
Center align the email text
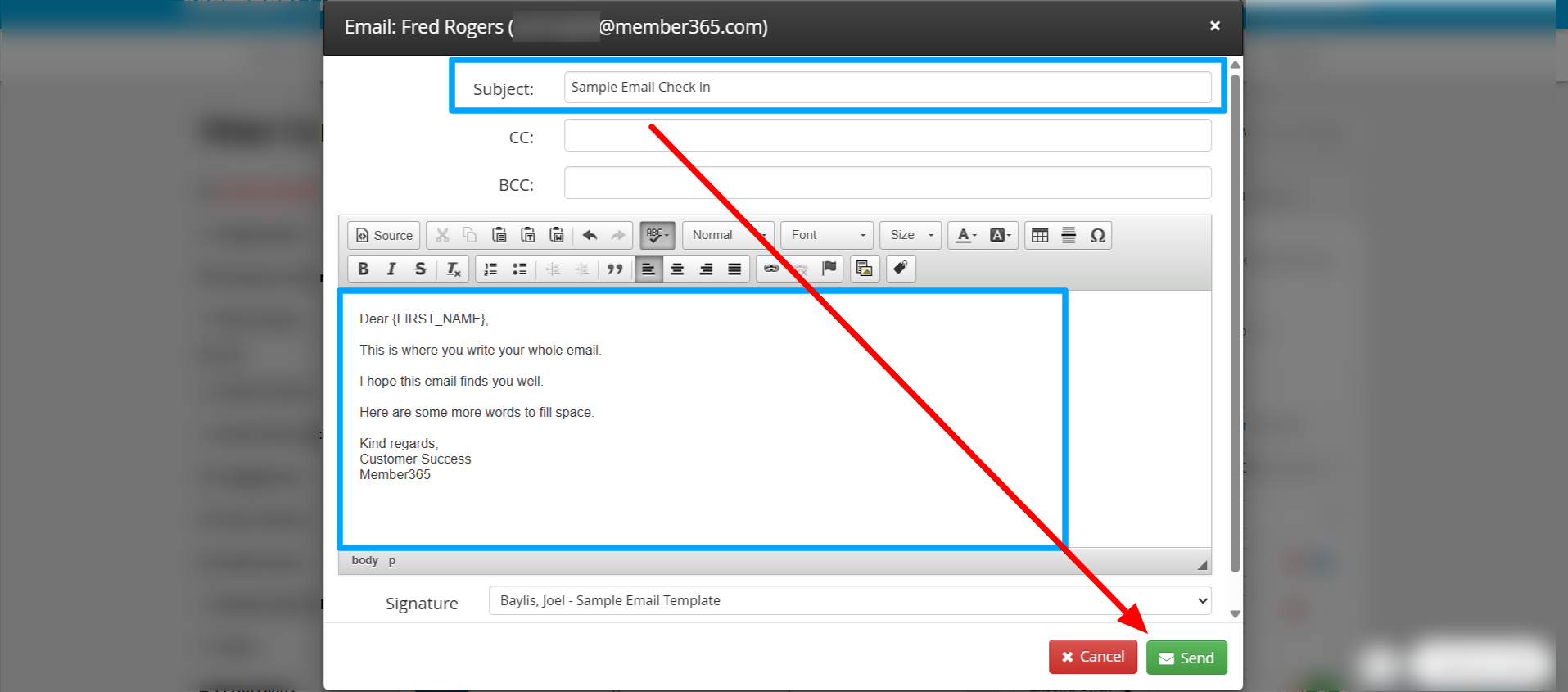pos(677,269)
